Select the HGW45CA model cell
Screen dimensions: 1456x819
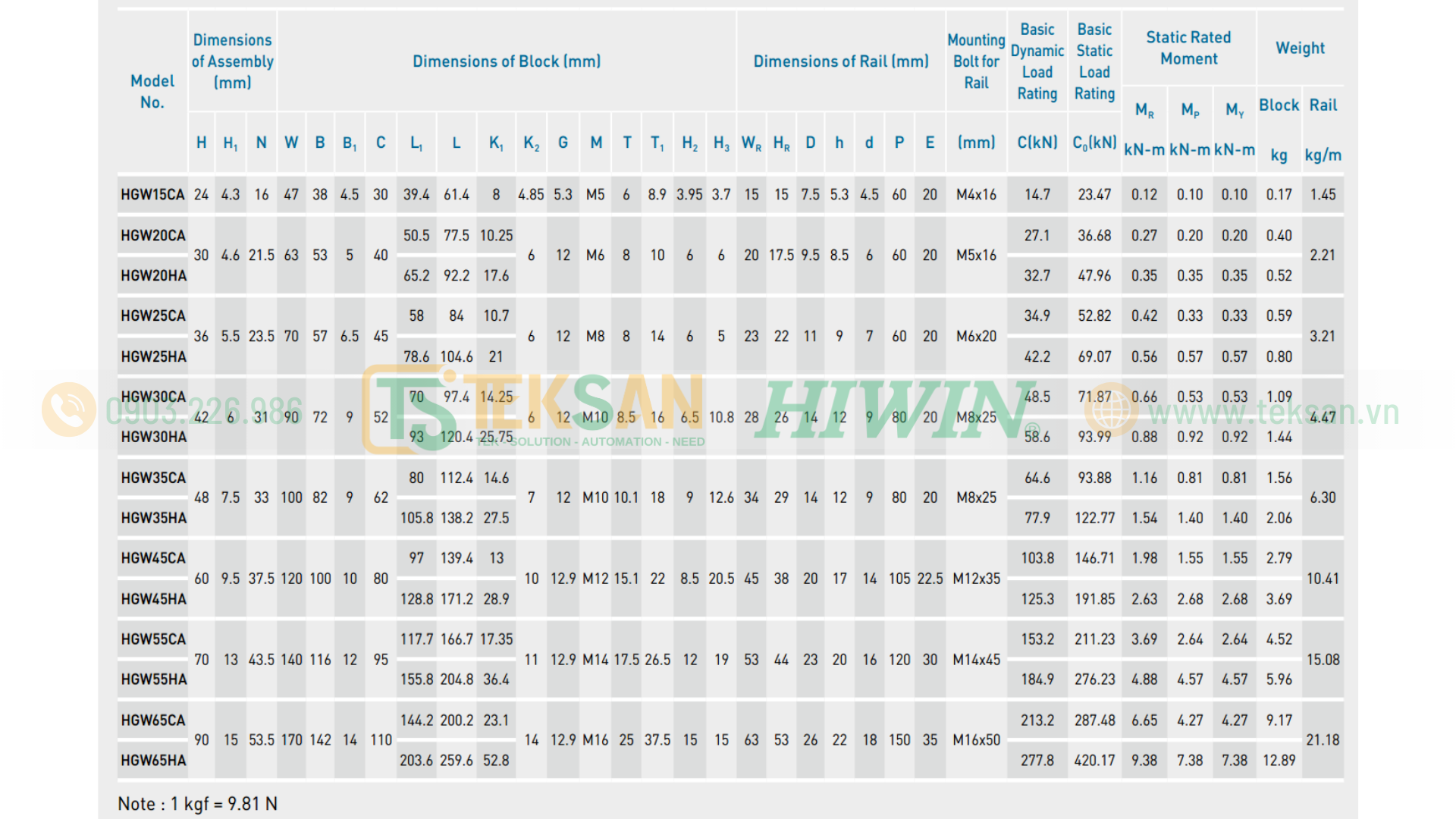[x=153, y=559]
